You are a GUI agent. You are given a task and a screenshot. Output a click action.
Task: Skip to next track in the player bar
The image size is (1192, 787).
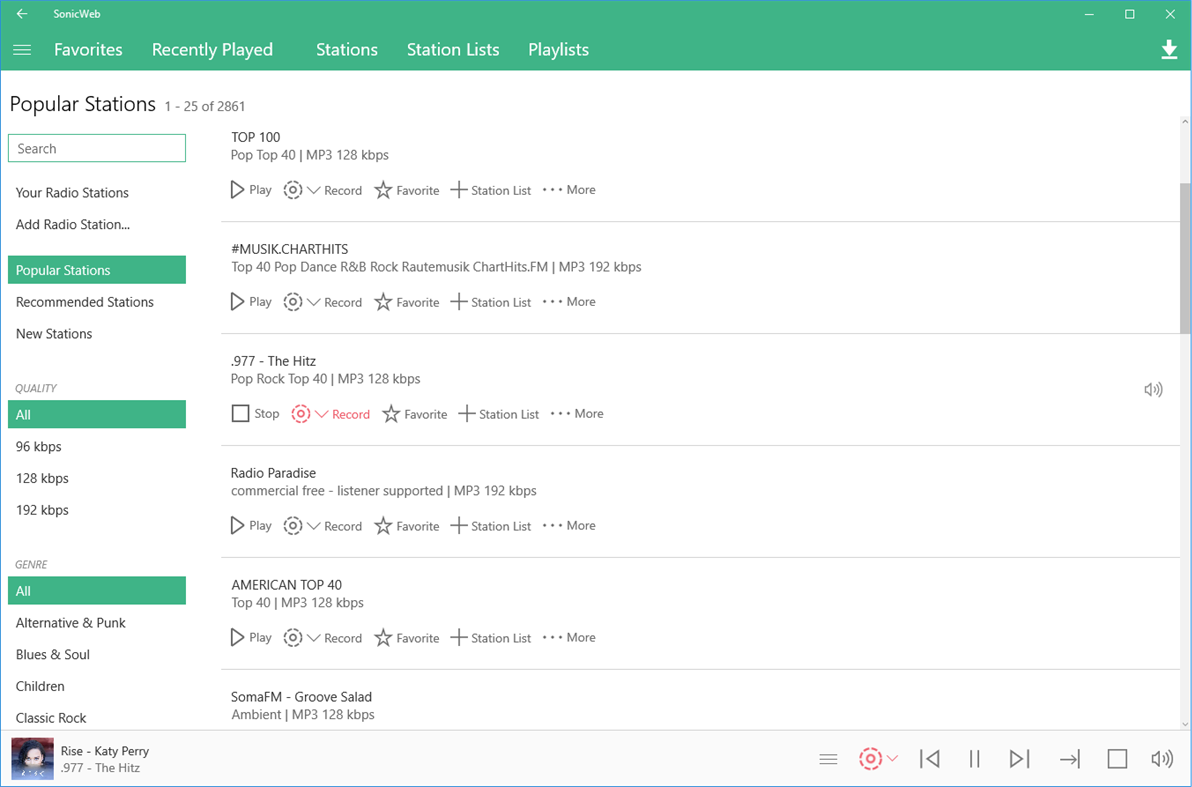coord(1019,758)
